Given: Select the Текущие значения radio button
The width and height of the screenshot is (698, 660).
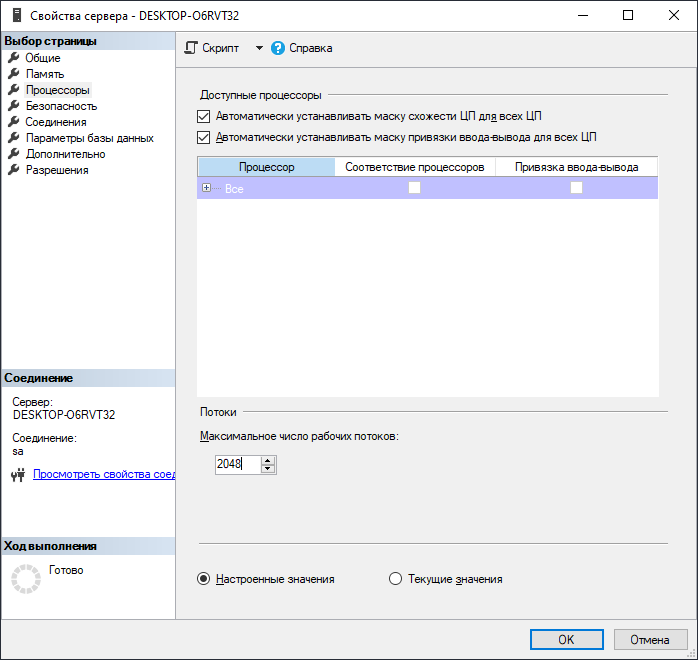Looking at the screenshot, I should coord(395,579).
